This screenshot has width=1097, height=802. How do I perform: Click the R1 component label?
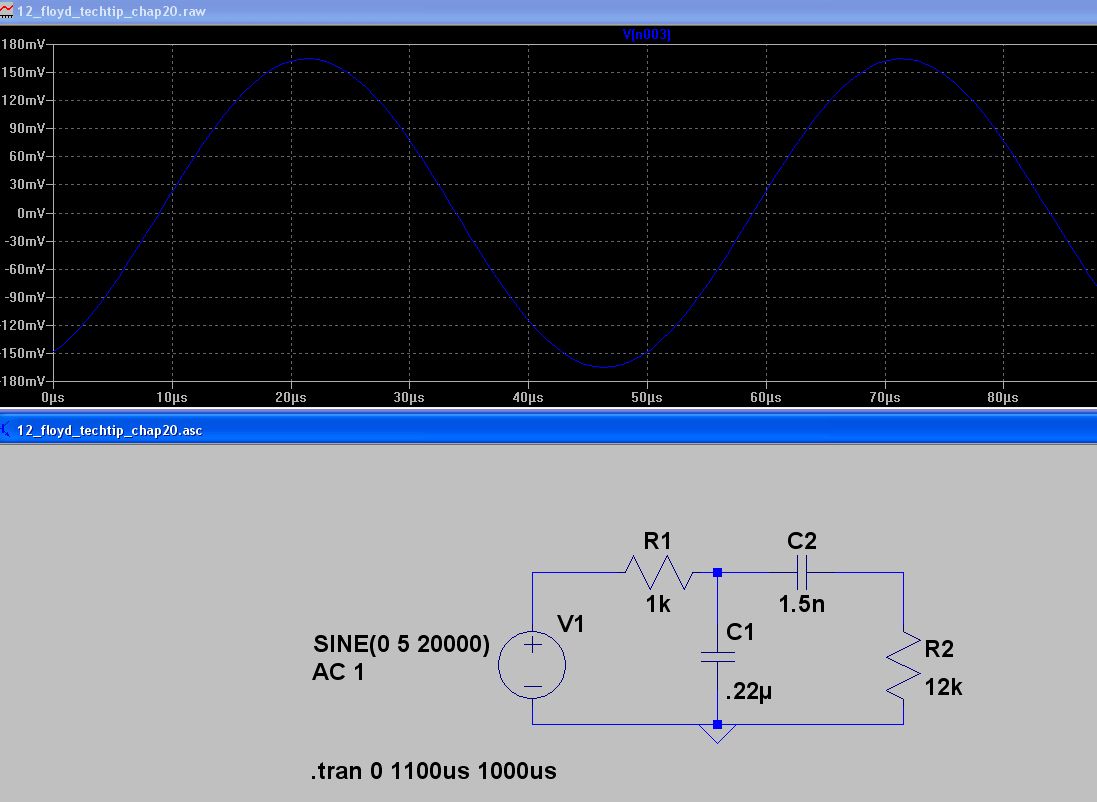click(x=658, y=540)
